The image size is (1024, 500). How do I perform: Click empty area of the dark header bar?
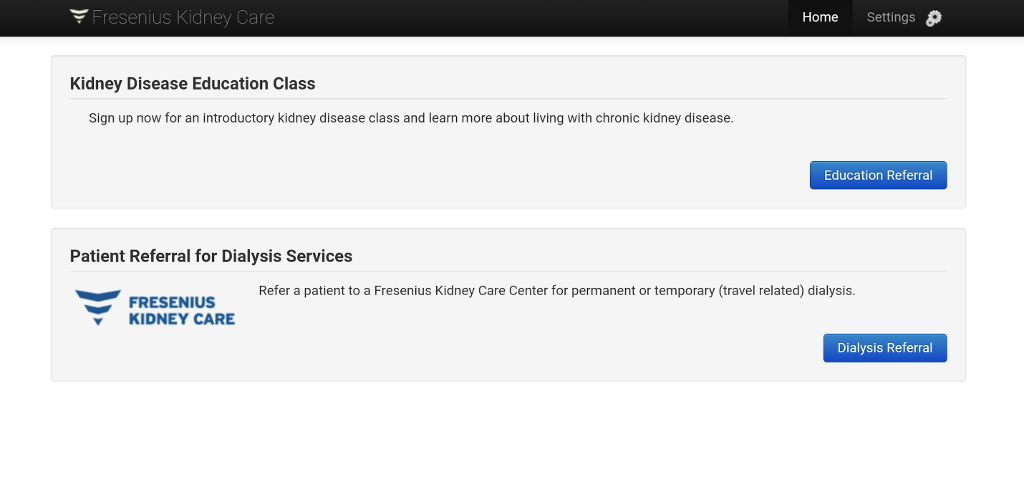pos(522,18)
